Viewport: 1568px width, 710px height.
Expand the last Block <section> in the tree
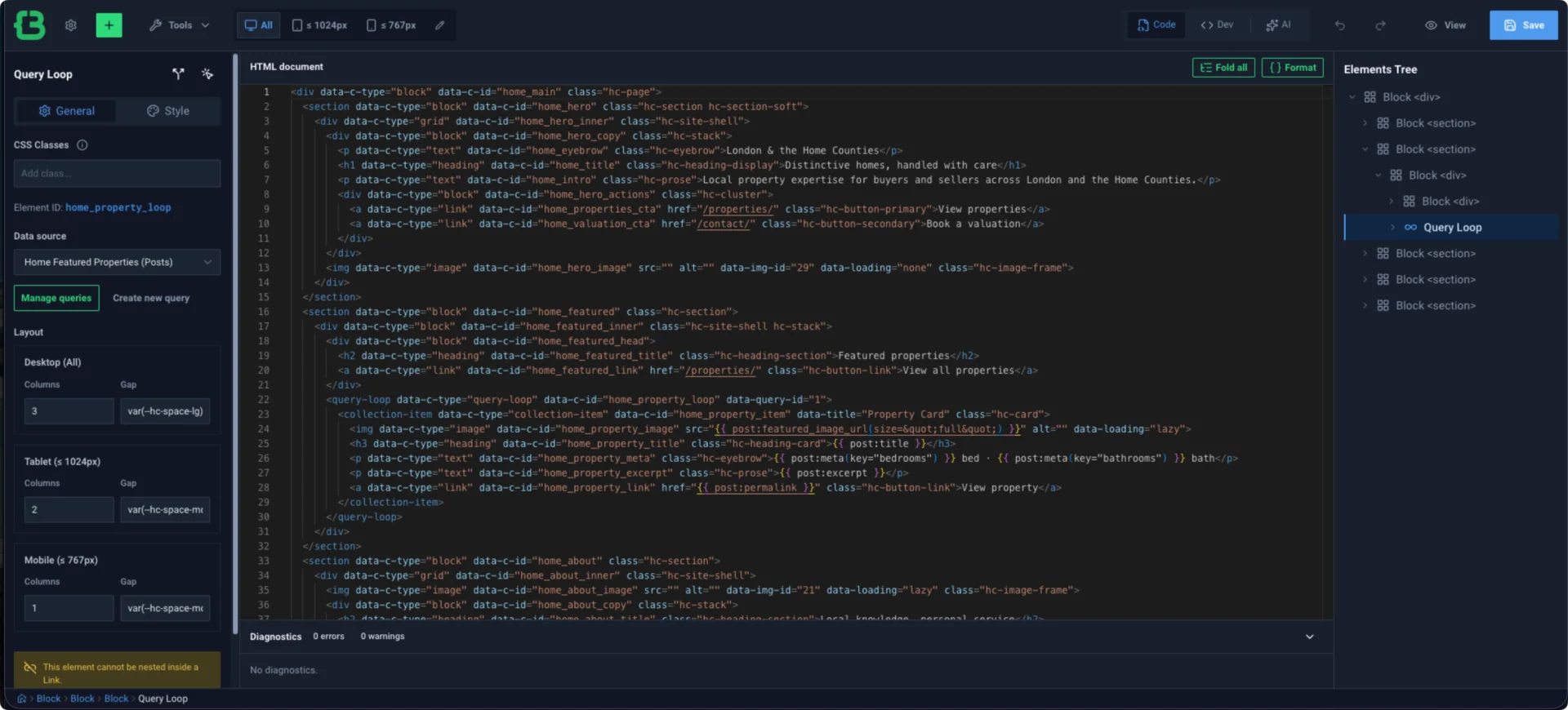pyautogui.click(x=1365, y=306)
